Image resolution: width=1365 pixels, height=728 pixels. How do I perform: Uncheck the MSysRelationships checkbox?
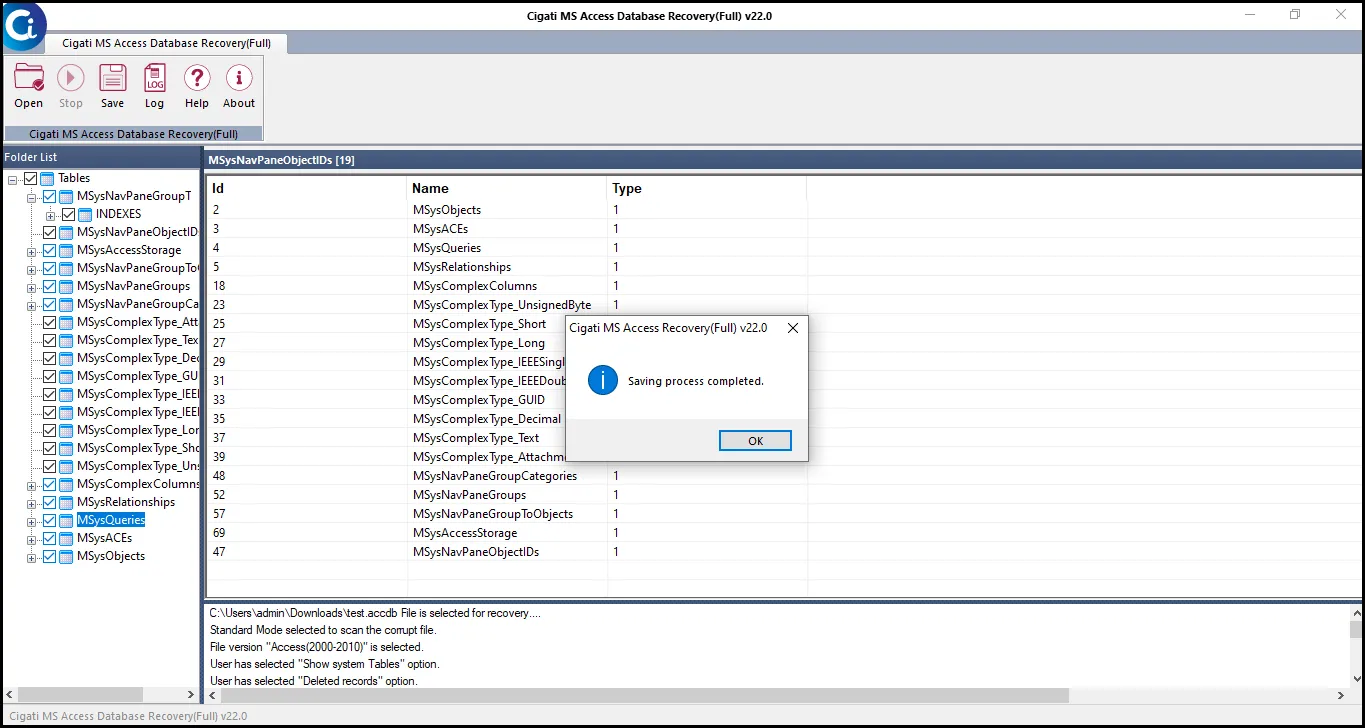(49, 502)
